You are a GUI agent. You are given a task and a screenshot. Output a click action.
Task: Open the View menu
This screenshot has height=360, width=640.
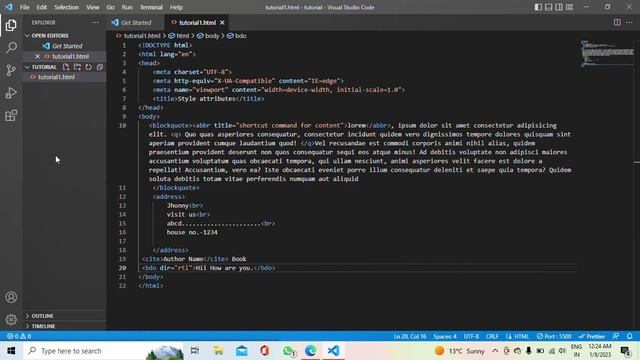pos(93,7)
